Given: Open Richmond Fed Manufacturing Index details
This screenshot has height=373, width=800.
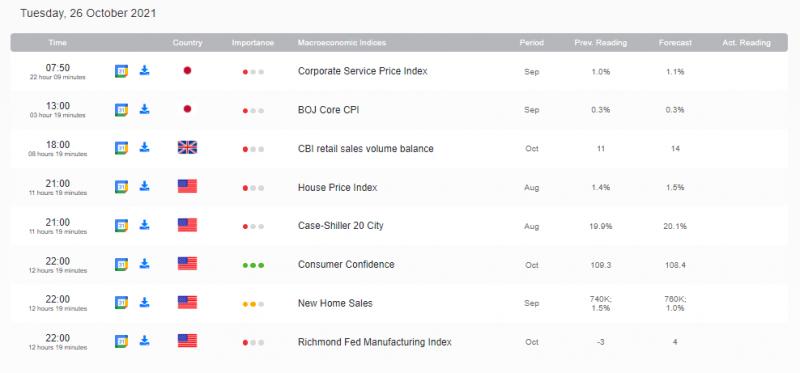Looking at the screenshot, I should [x=374, y=342].
